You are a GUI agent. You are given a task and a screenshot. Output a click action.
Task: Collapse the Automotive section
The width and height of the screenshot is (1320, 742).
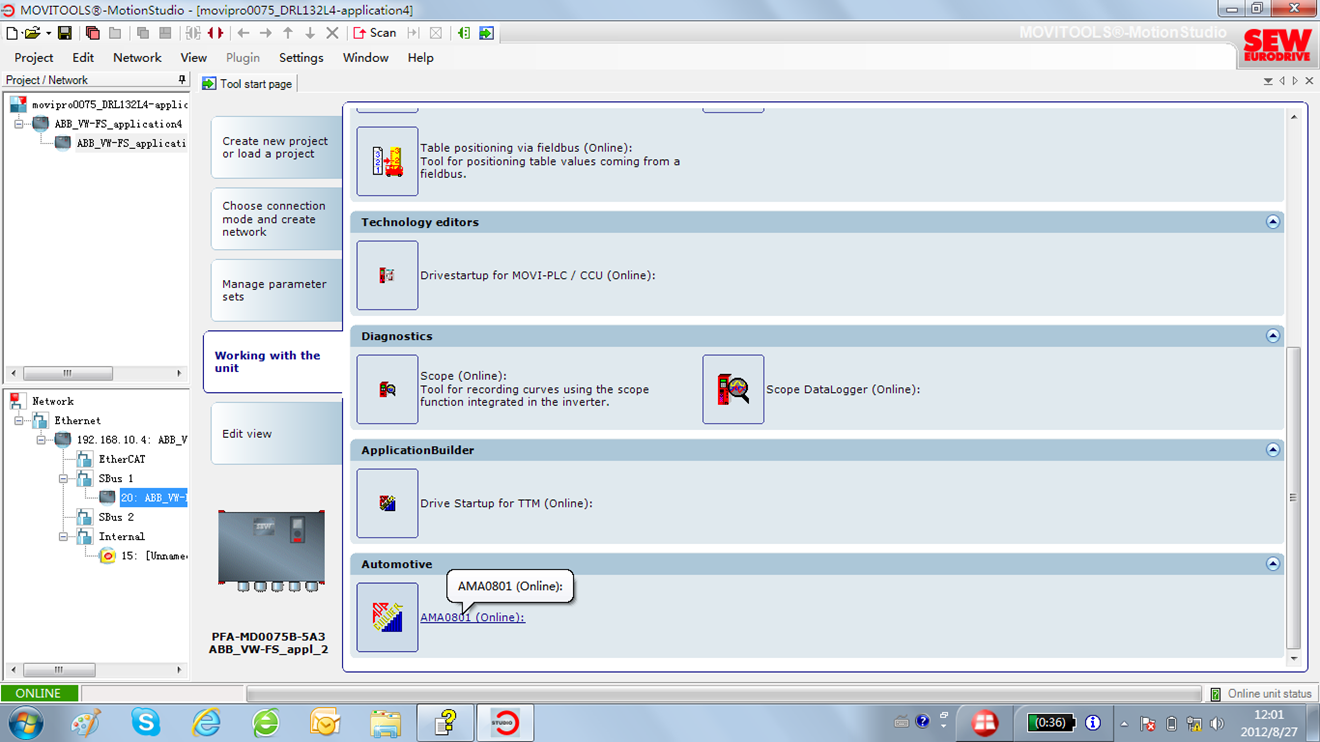coord(1272,564)
